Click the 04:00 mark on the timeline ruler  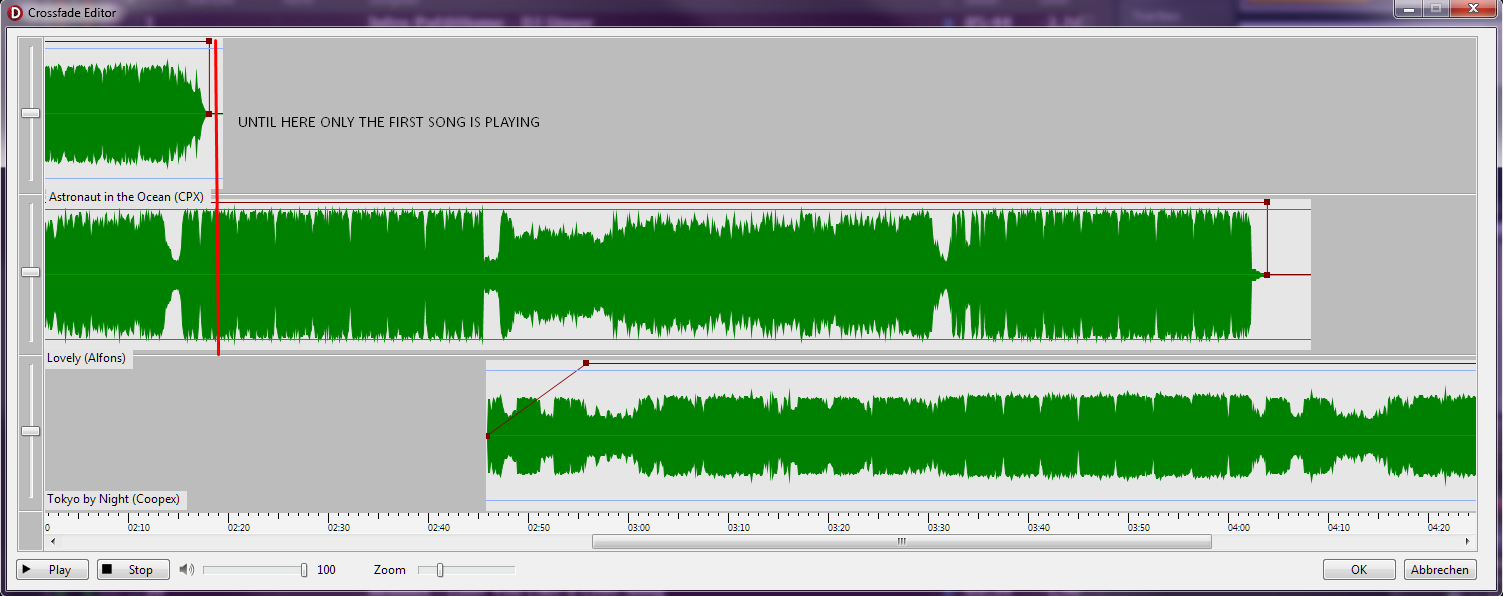(1239, 527)
